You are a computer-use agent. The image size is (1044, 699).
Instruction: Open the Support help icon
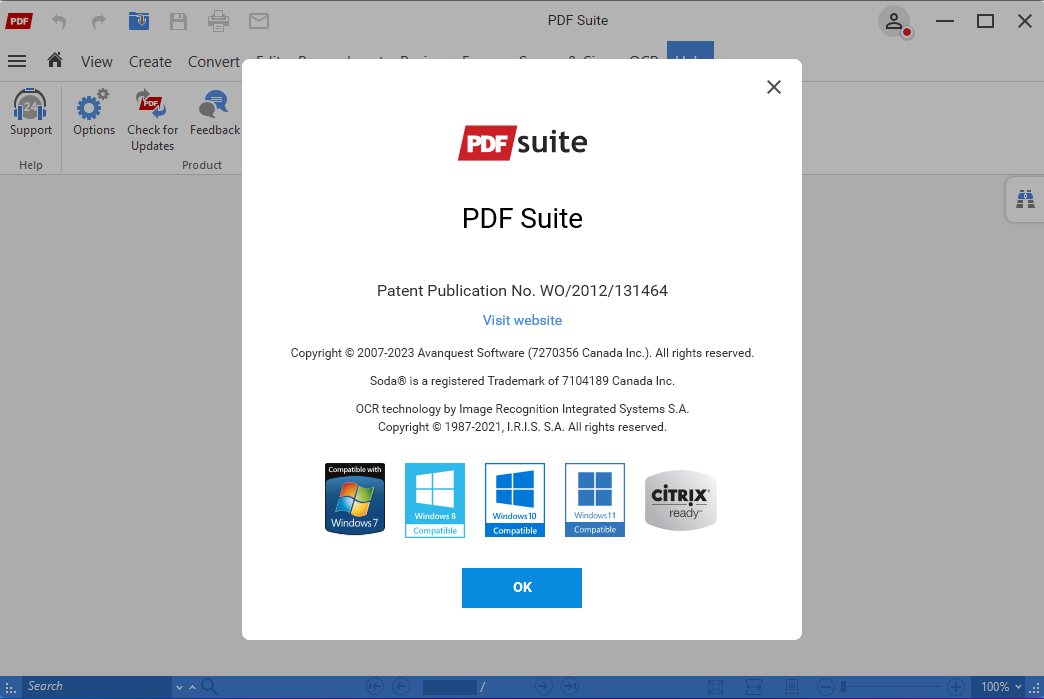click(x=31, y=113)
